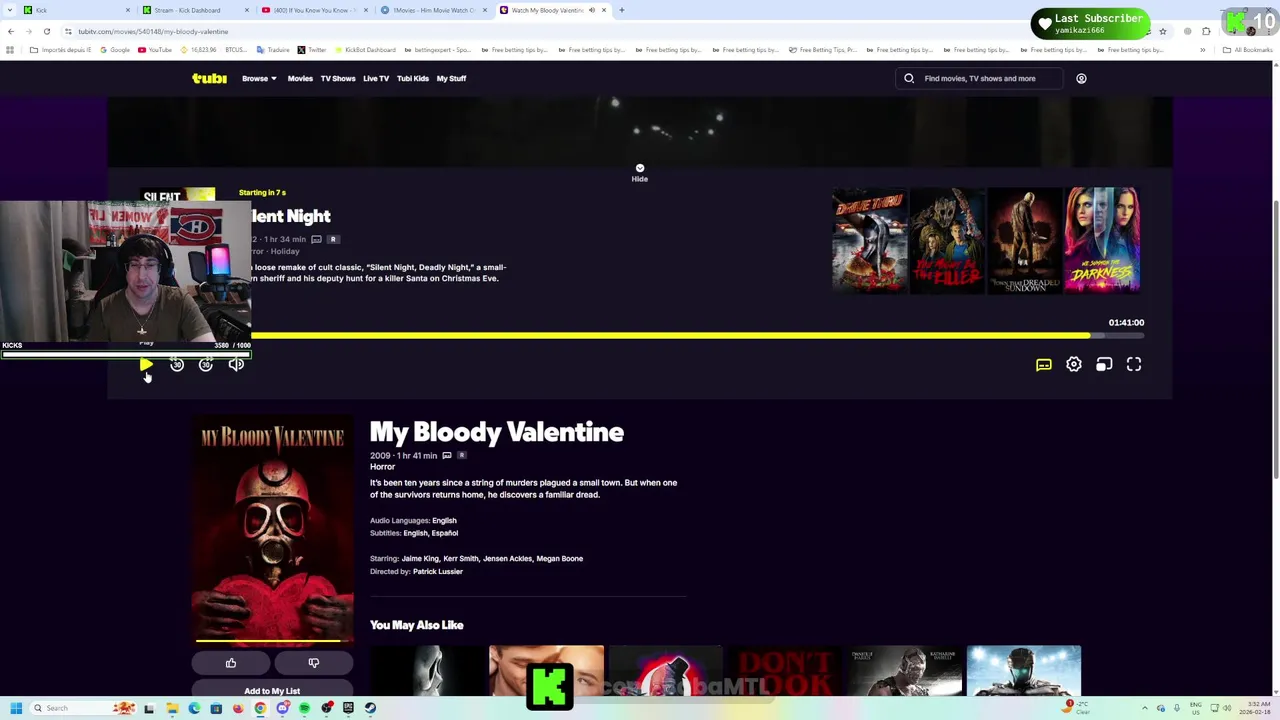Open the Browse dropdown menu
1280x720 pixels.
[x=259, y=78]
